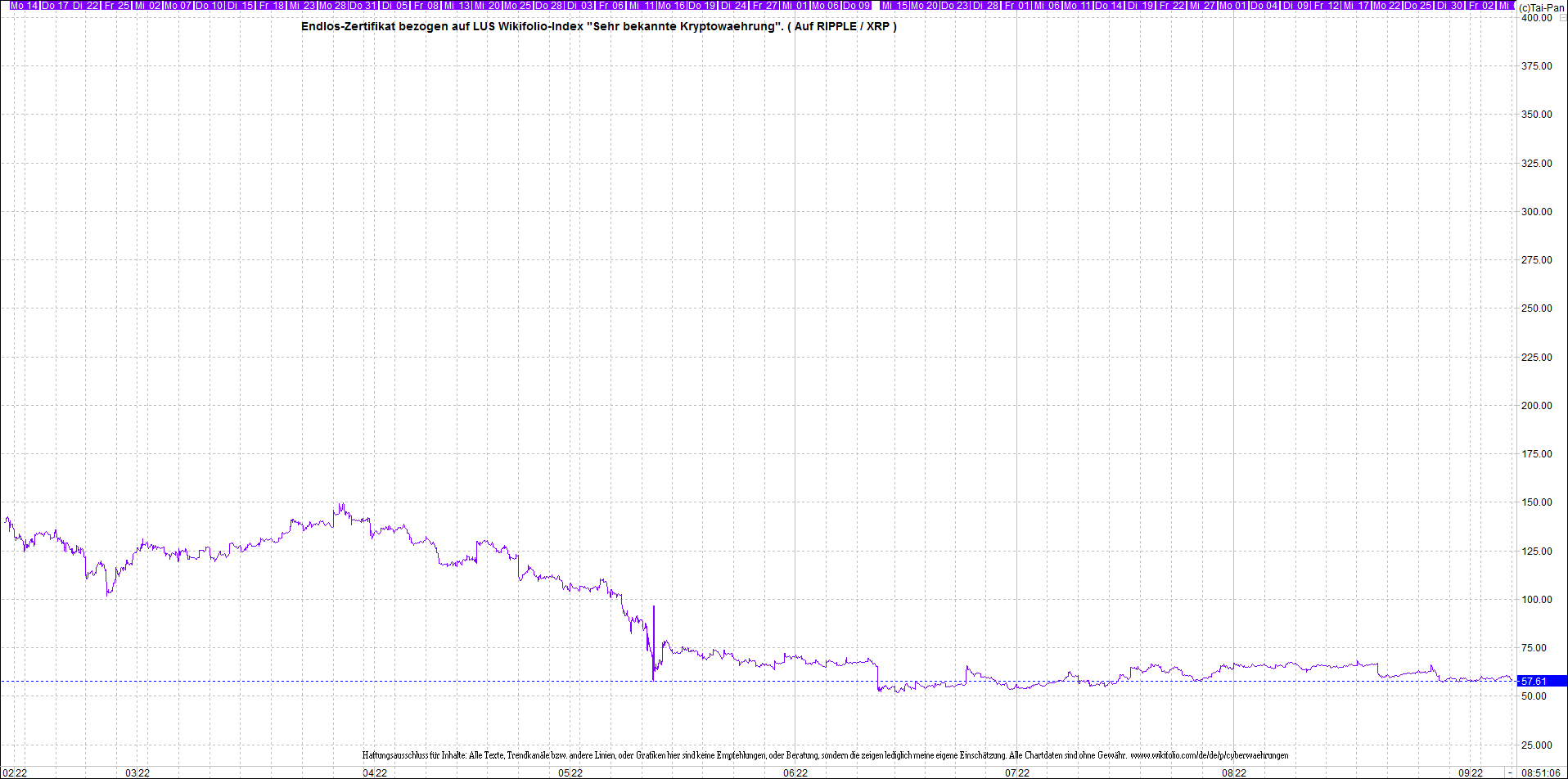Click the 225.00 price axis label
The height and width of the screenshot is (779, 1568).
pos(1536,358)
